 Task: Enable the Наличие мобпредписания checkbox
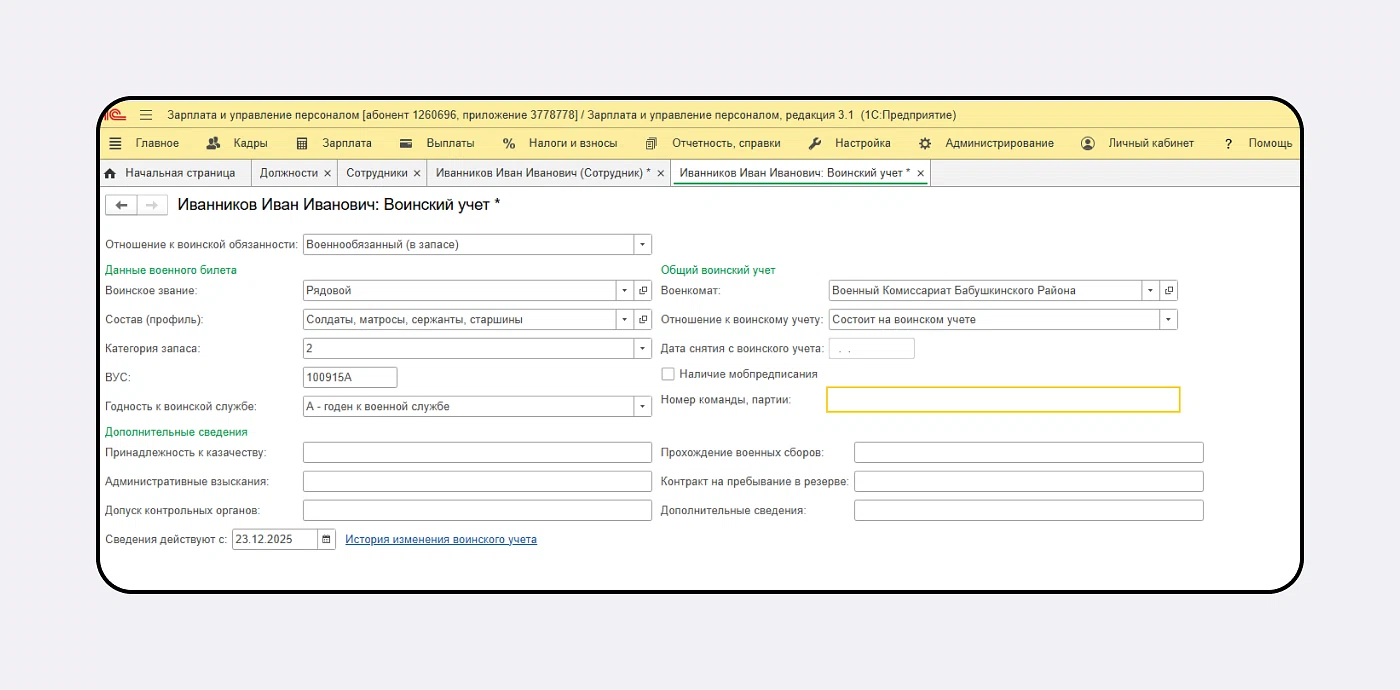pyautogui.click(x=668, y=374)
